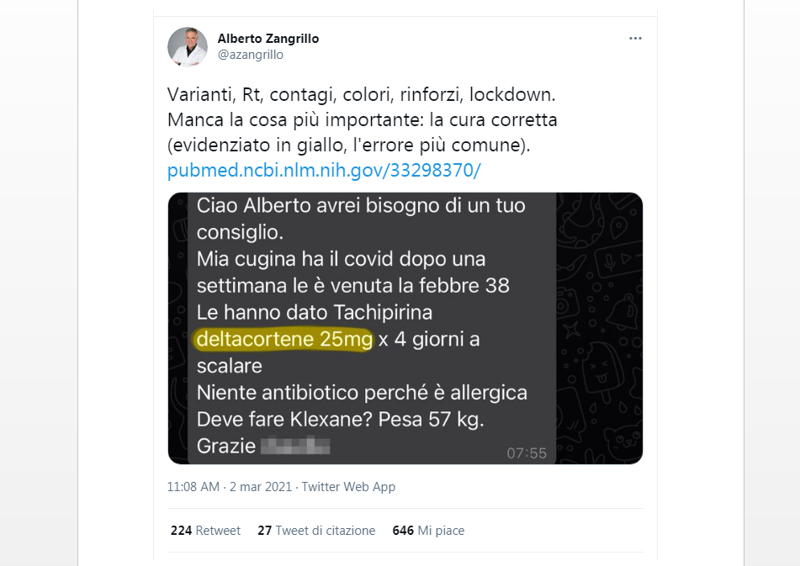Open the attached WhatsApp message image
The height and width of the screenshot is (566, 800).
click(x=405, y=328)
